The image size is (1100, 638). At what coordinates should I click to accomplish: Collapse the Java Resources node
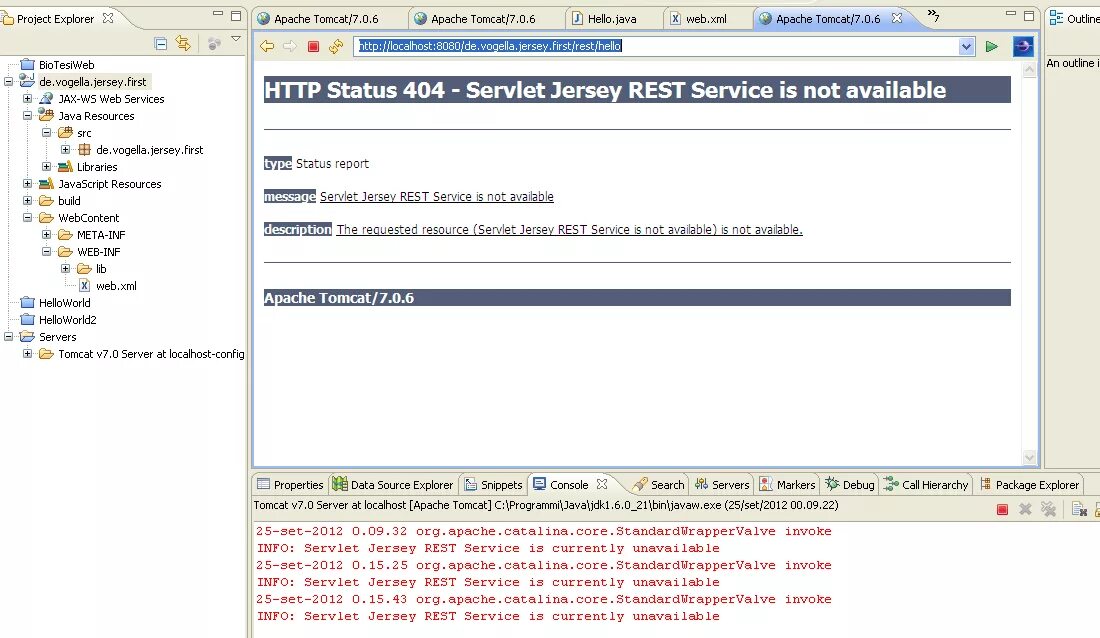click(27, 115)
